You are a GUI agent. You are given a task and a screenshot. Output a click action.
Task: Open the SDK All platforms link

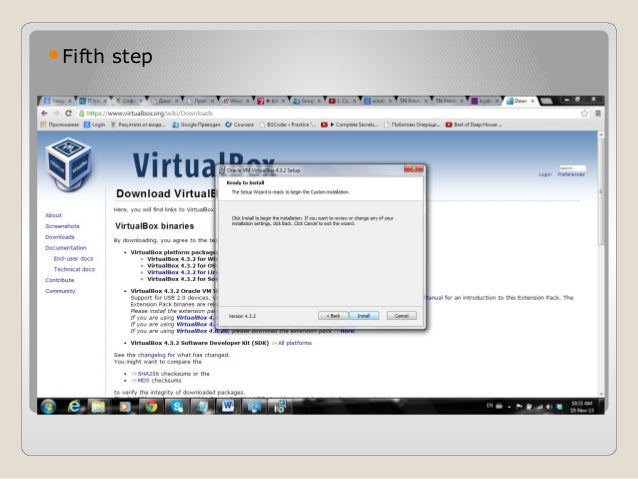tap(295, 343)
